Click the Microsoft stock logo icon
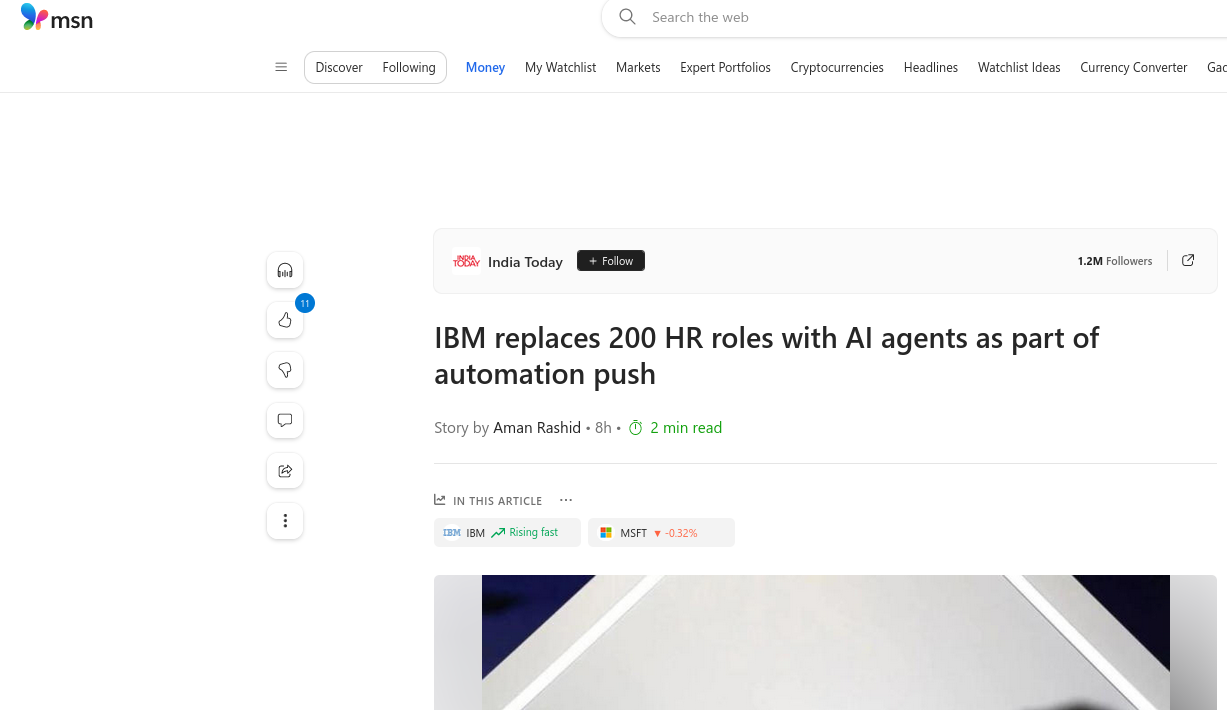 tap(606, 533)
